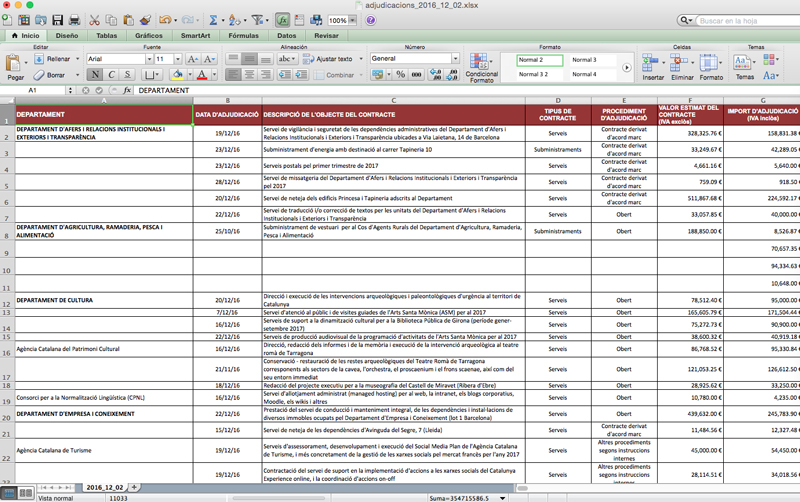Expand the Rellenar fill dropdown arrow

point(78,59)
